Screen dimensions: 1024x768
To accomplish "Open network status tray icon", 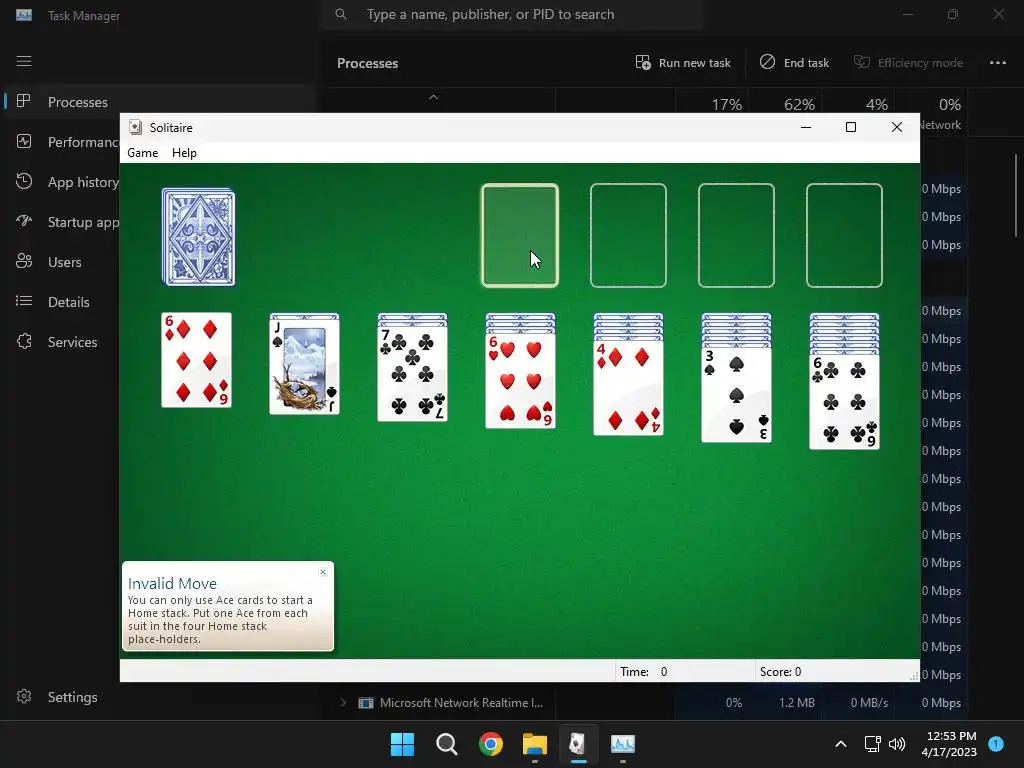I will click(x=872, y=744).
